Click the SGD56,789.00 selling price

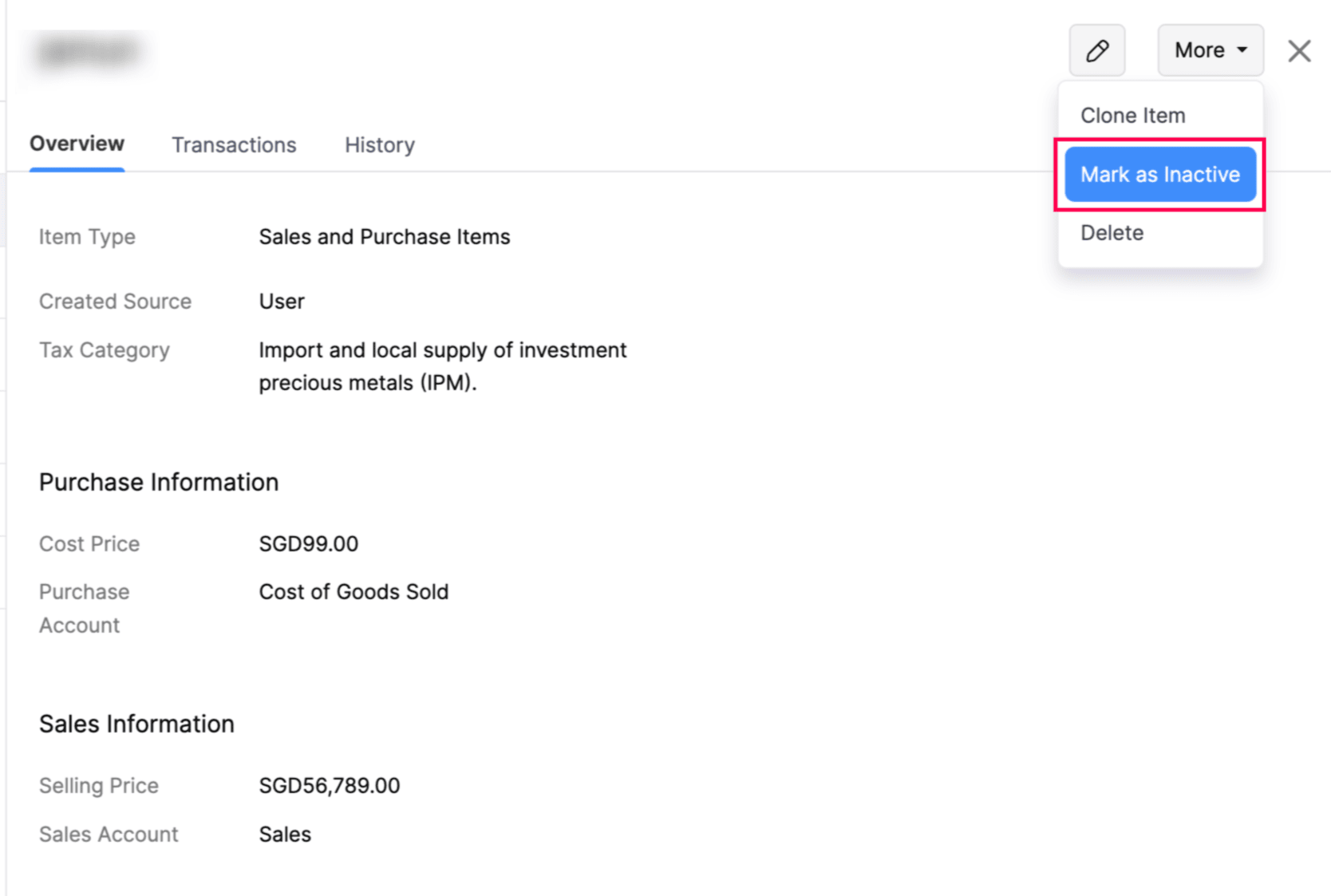pyautogui.click(x=329, y=786)
